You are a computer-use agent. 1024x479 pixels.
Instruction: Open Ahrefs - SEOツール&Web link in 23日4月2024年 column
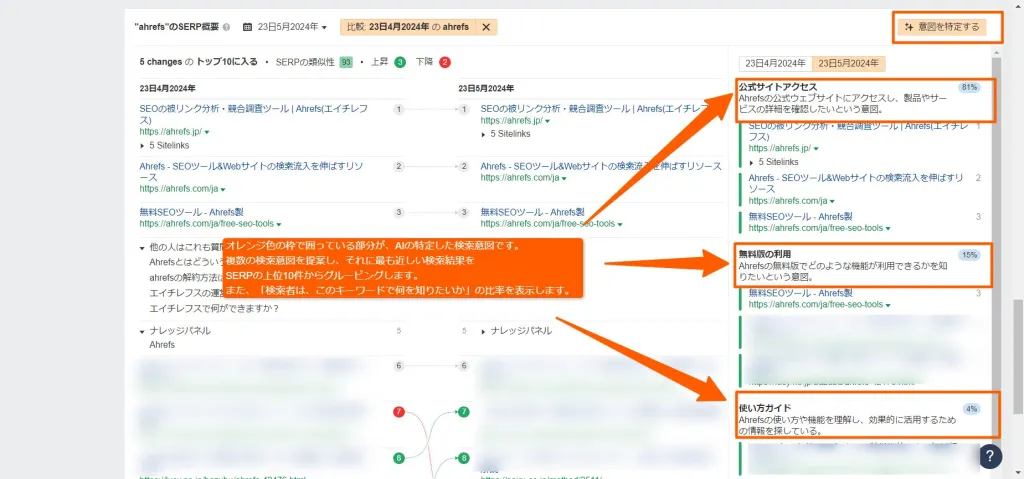(251, 171)
